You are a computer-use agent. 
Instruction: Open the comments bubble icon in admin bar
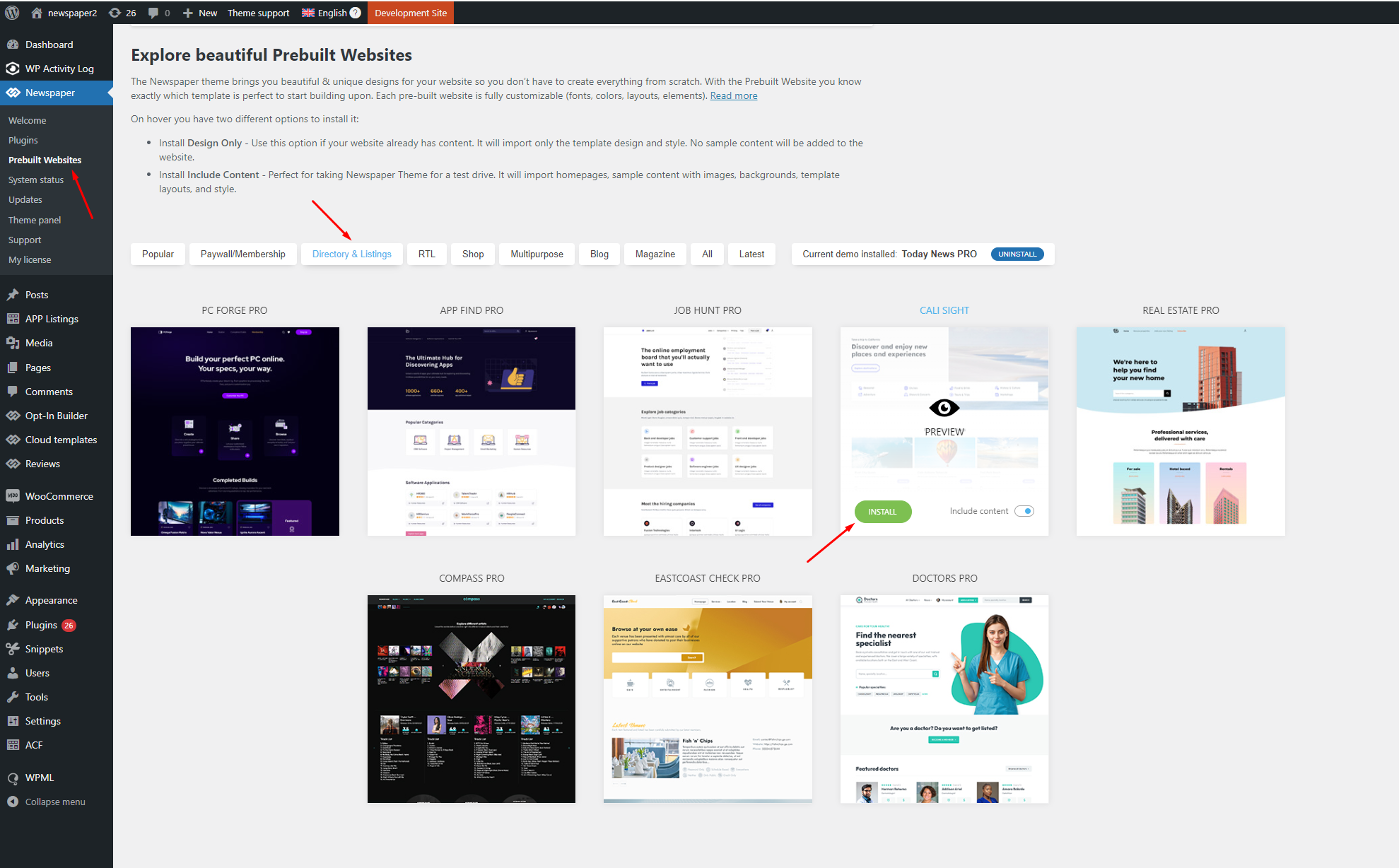pyautogui.click(x=153, y=13)
